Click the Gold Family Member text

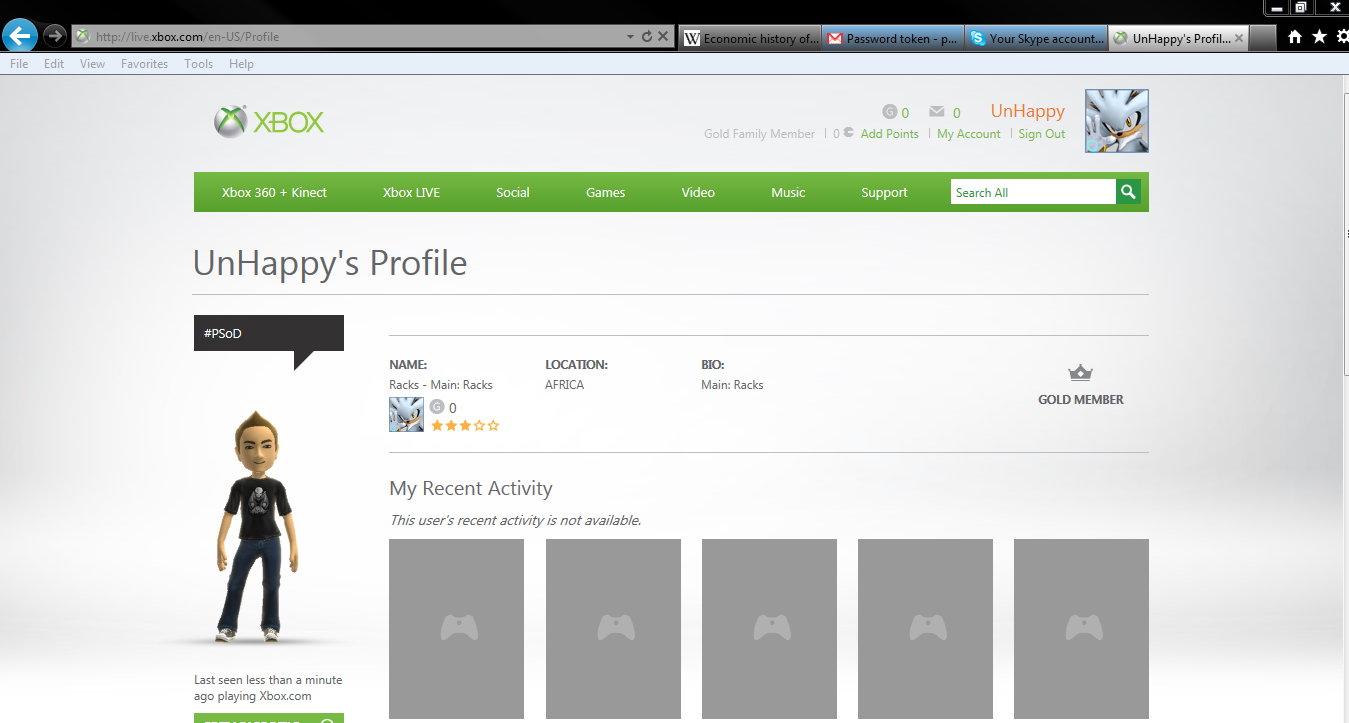[x=759, y=134]
